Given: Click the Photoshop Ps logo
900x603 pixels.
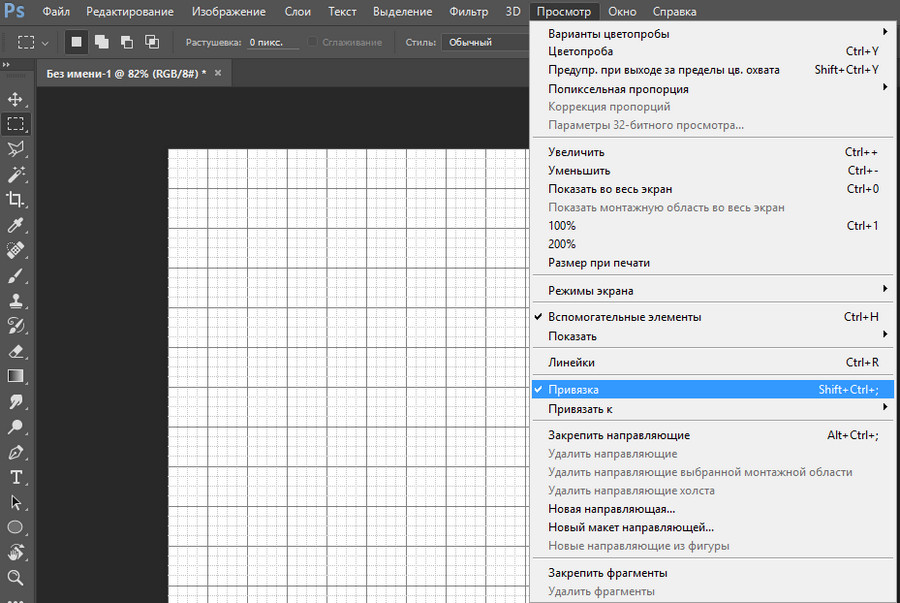Looking at the screenshot, I should coord(14,11).
